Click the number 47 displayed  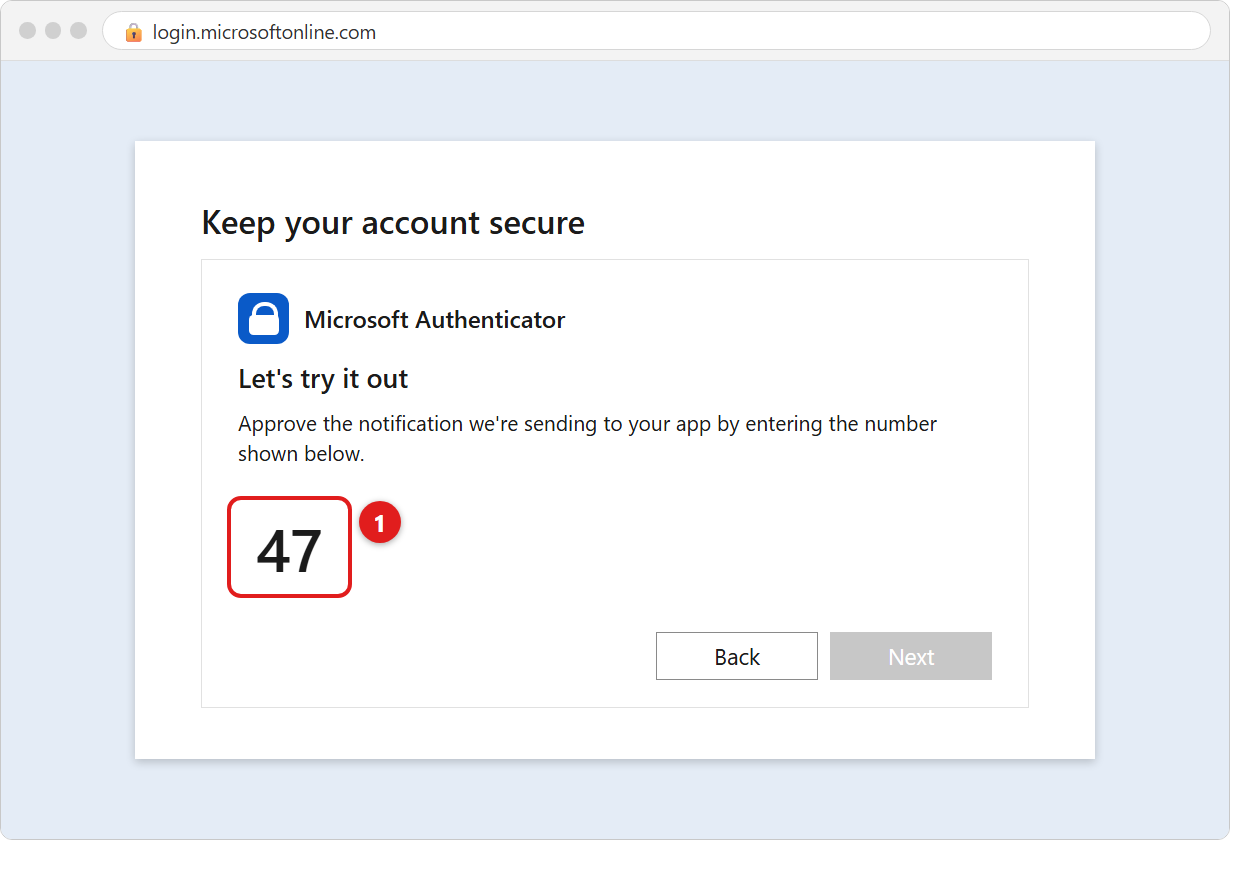click(x=289, y=549)
